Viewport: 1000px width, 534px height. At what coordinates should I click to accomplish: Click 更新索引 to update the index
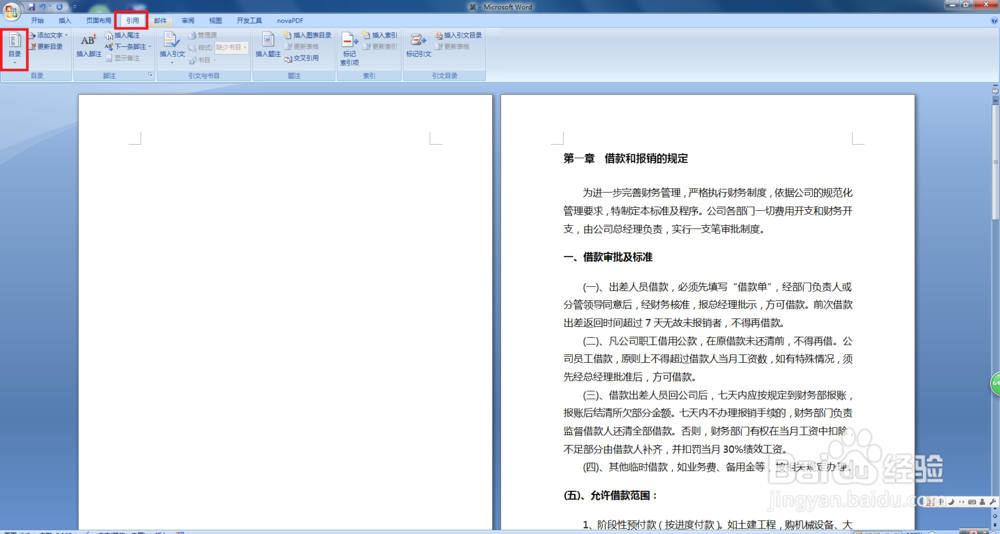381,47
